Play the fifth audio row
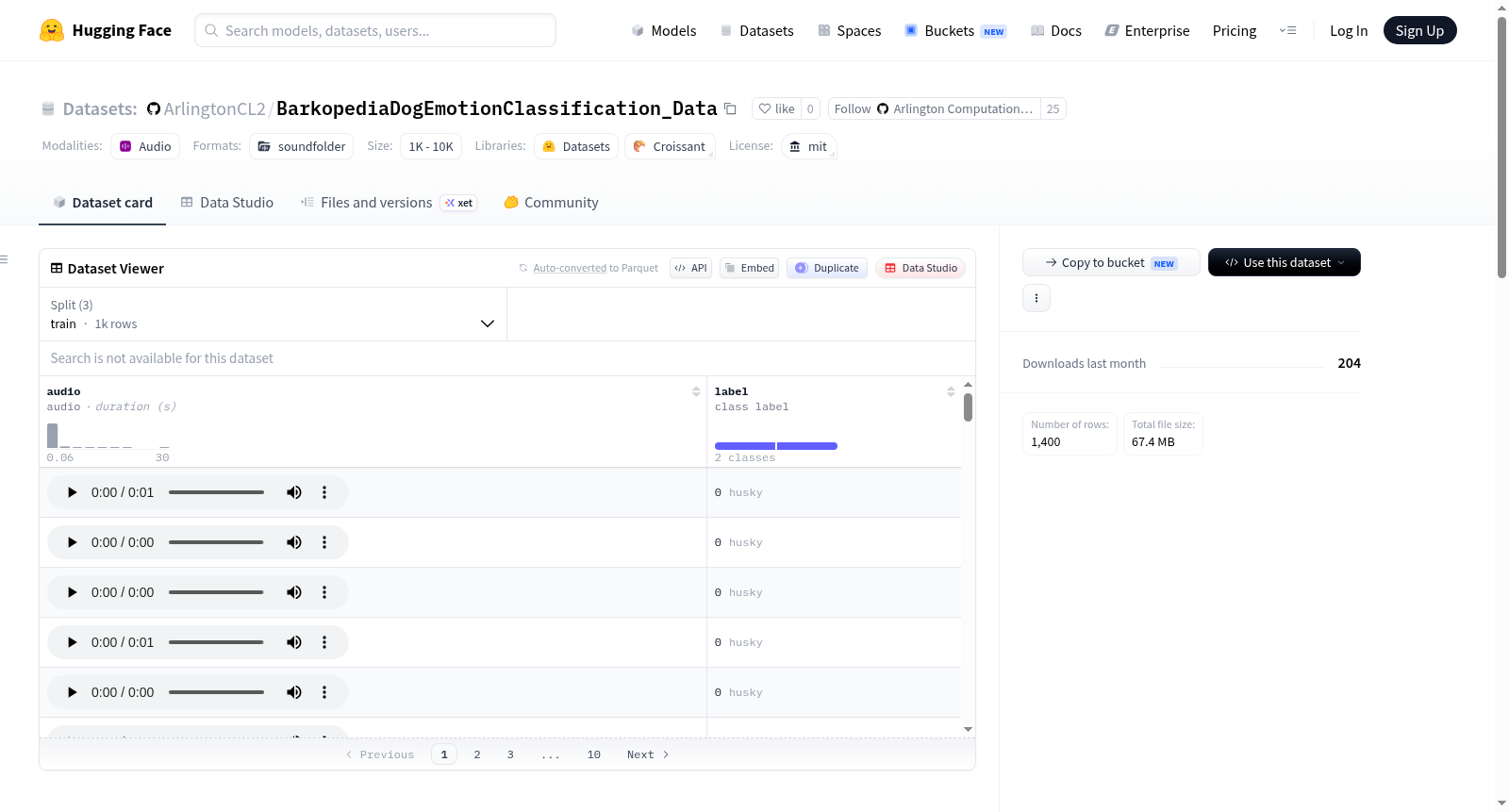The width and height of the screenshot is (1509, 812). 72,692
